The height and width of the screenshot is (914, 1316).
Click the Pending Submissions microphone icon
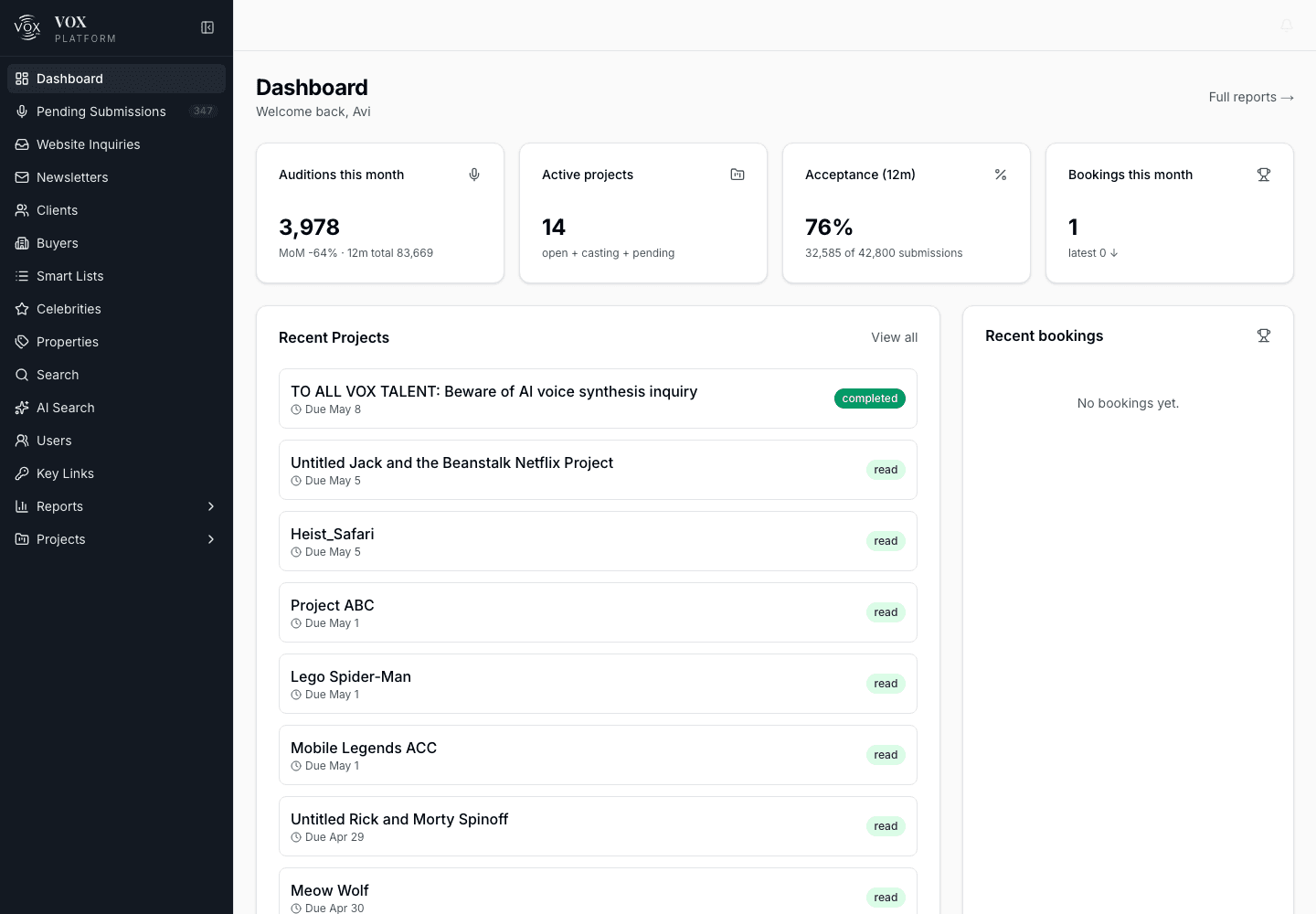[x=22, y=112]
